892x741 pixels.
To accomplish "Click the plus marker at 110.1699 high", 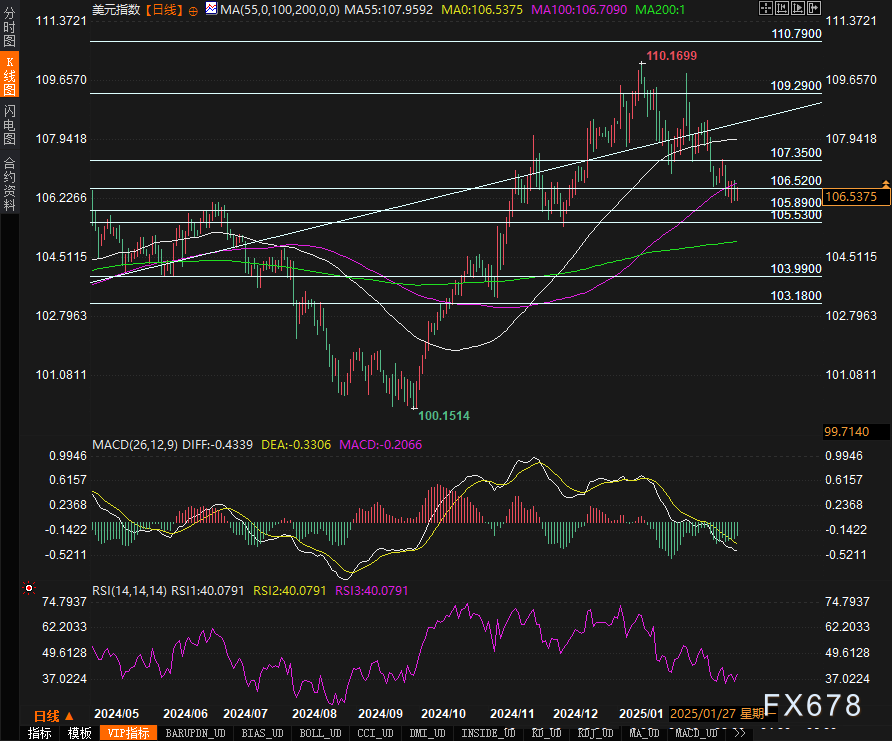I will tap(642, 64).
